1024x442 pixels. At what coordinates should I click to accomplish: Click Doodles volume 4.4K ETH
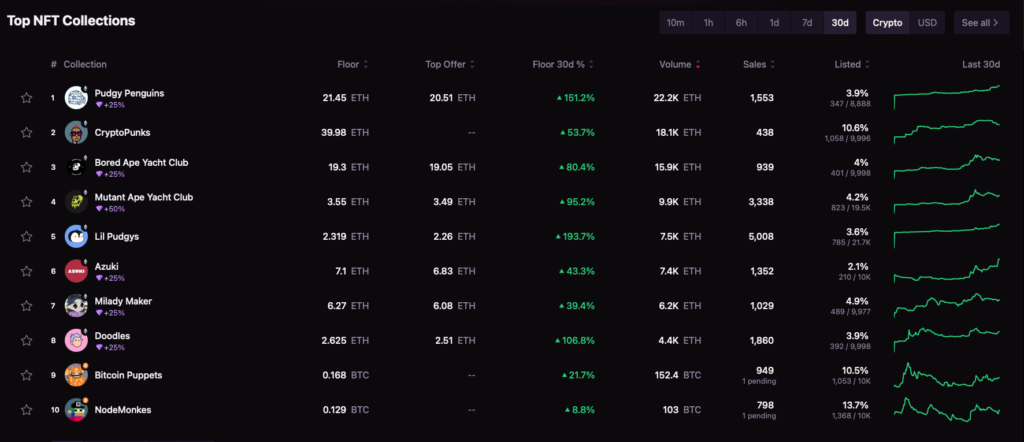pyautogui.click(x=679, y=340)
